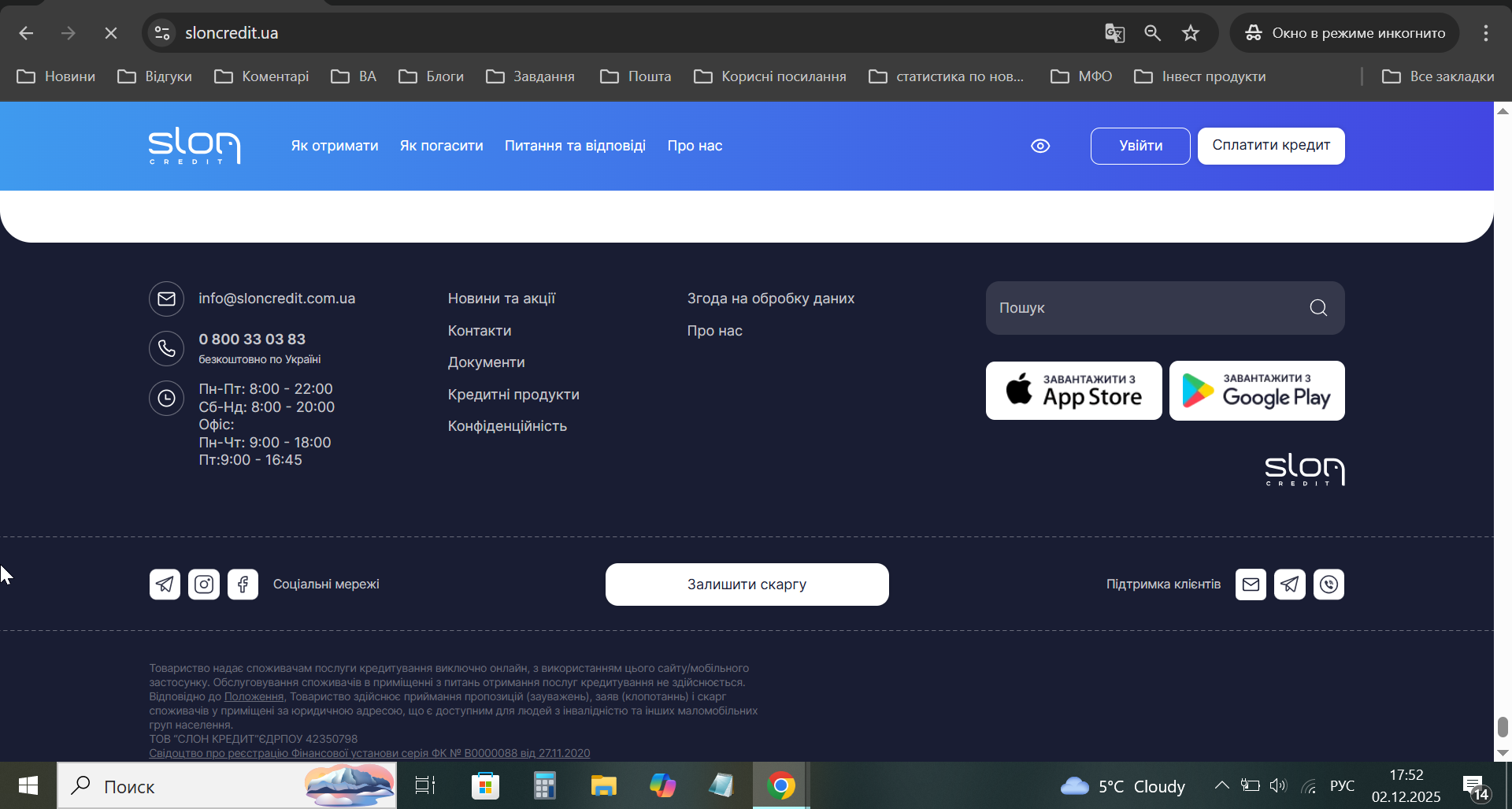Viewport: 1512px width, 809px height.
Task: Open the Корисні посилання bookmarks folder
Action: click(x=770, y=76)
